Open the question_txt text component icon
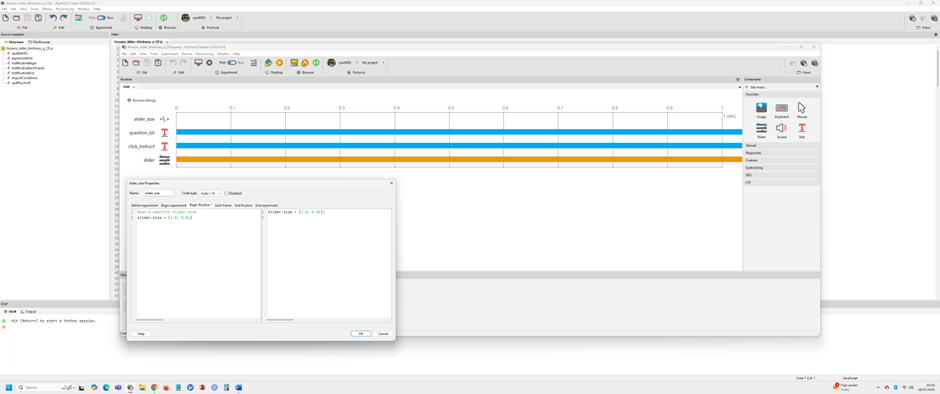This screenshot has width=940, height=394. (x=164, y=133)
